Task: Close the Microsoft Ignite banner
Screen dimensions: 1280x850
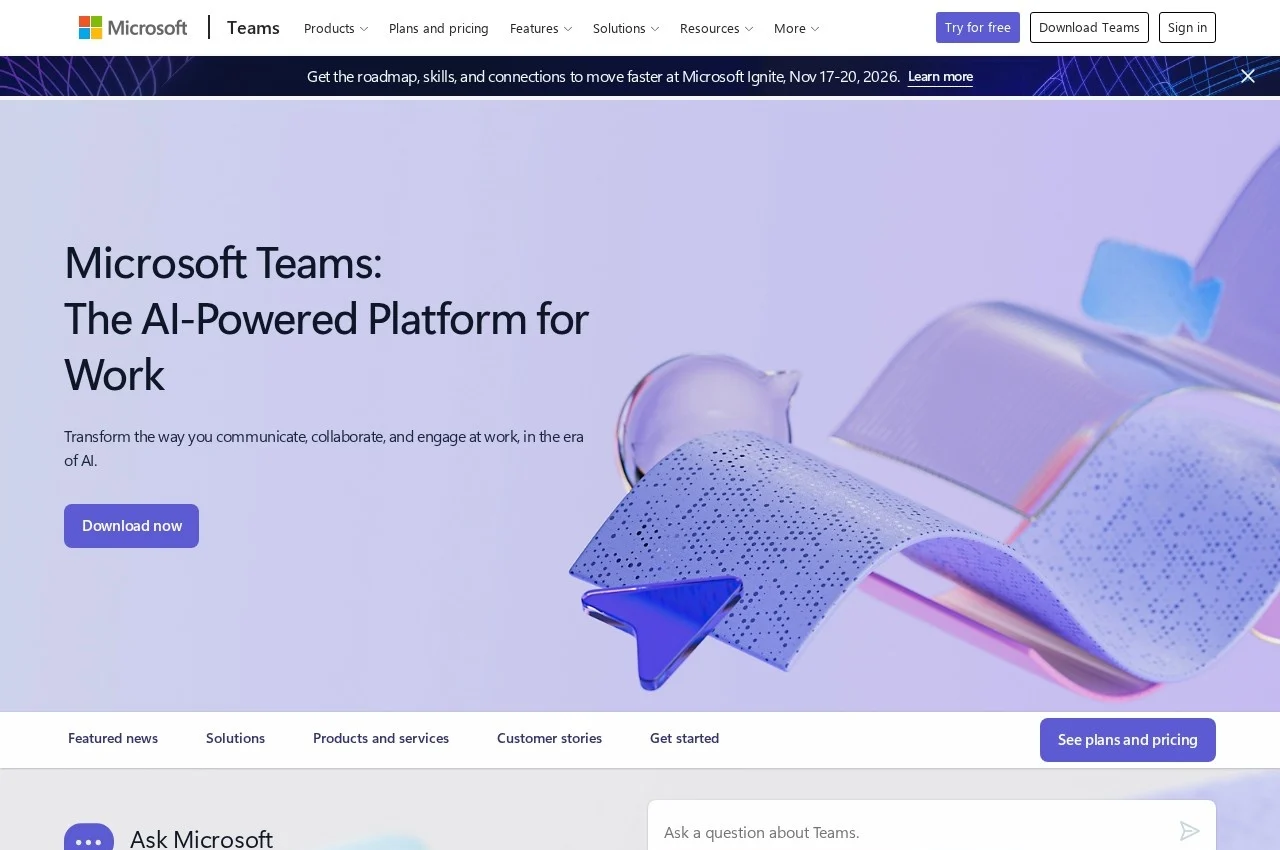Action: click(1247, 76)
